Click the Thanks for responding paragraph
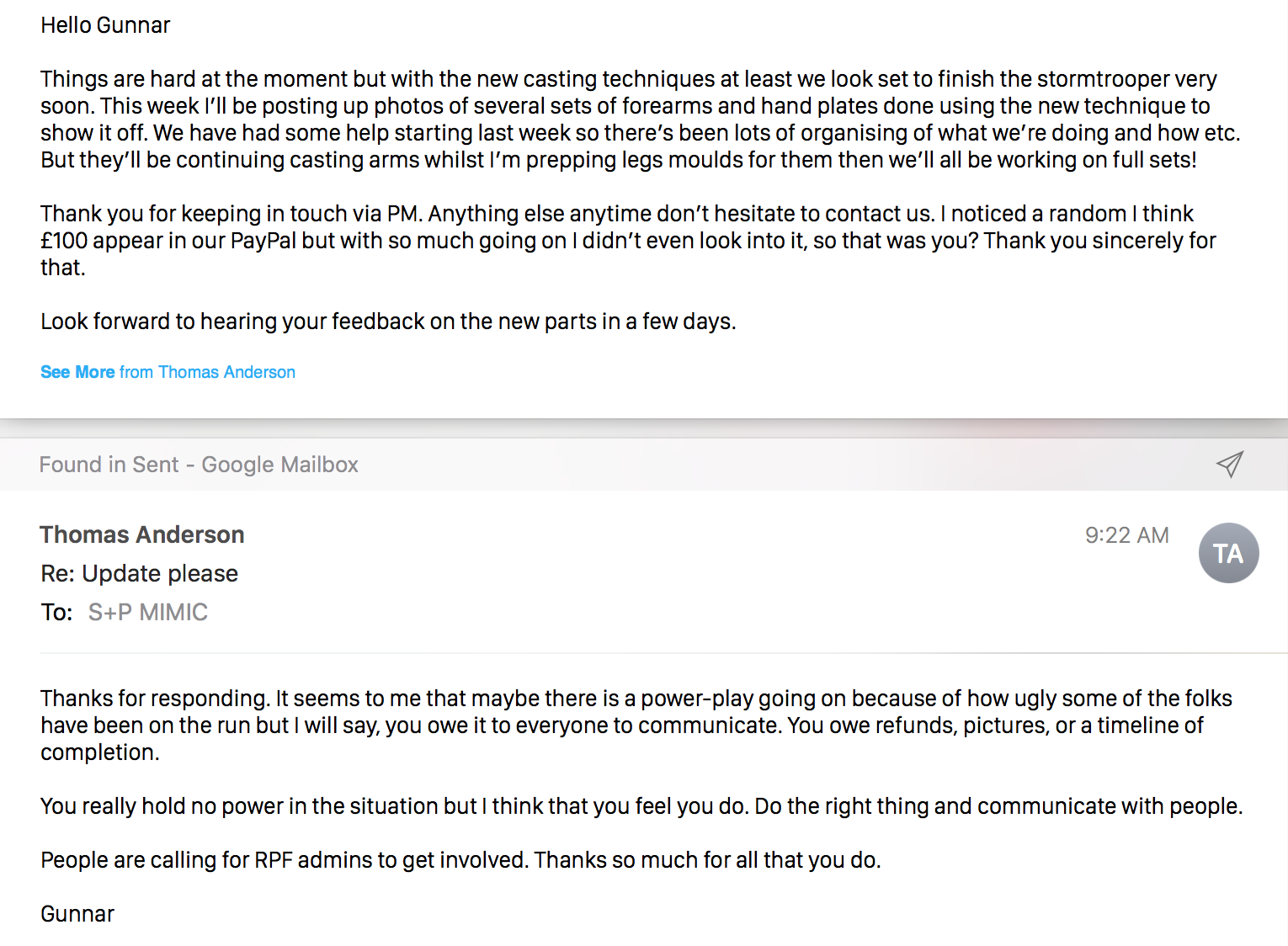Screen dimensions: 1288x946 636,725
